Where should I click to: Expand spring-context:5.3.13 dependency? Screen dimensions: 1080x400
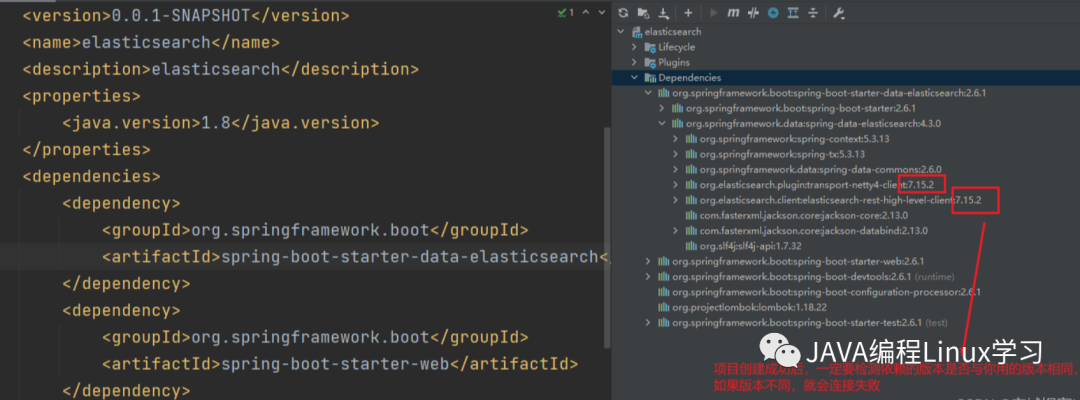[676, 138]
